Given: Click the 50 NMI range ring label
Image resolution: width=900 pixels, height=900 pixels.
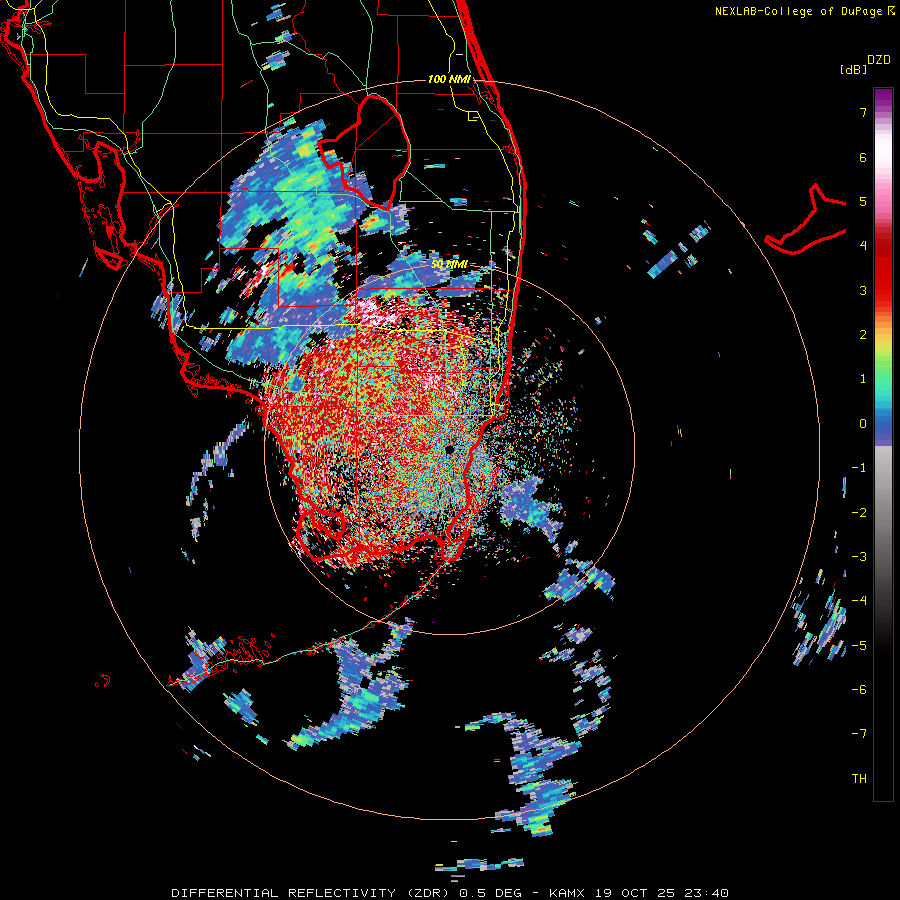Looking at the screenshot, I should pyautogui.click(x=449, y=265).
